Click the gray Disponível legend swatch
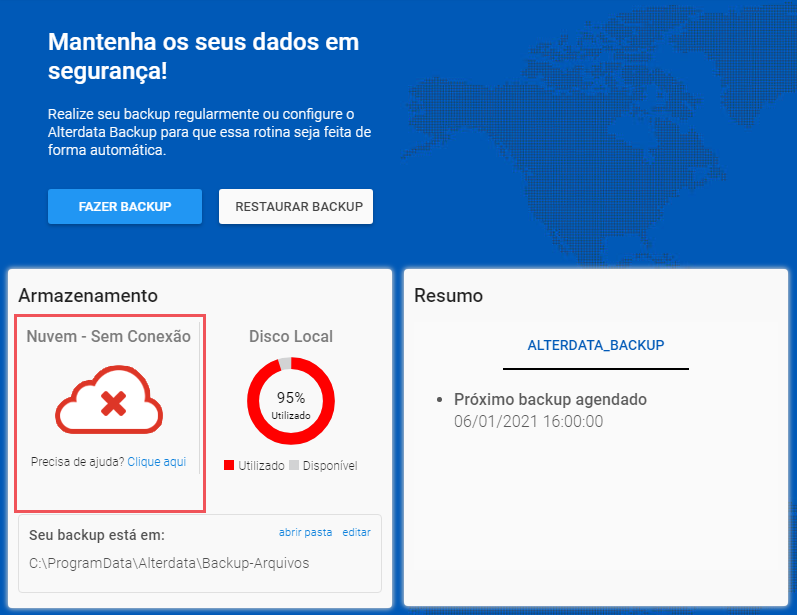The image size is (797, 616). 294,465
